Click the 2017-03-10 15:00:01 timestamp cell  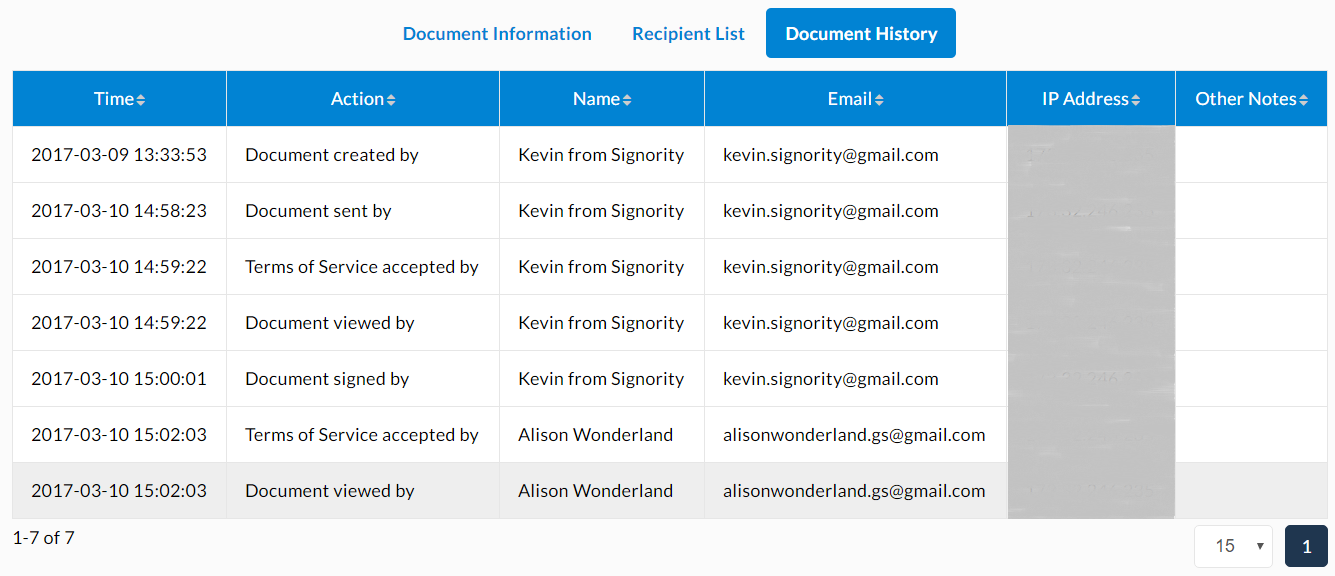(x=120, y=379)
